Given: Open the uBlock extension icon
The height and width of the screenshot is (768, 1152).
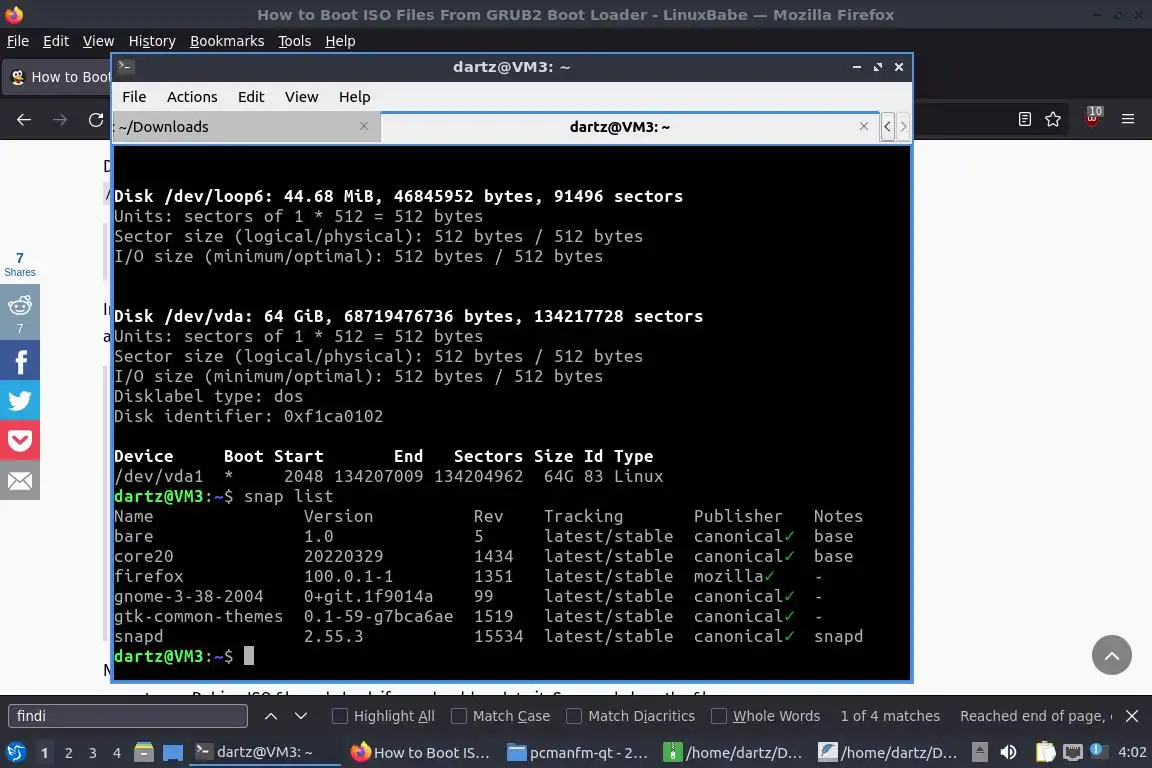Looking at the screenshot, I should 1092,118.
